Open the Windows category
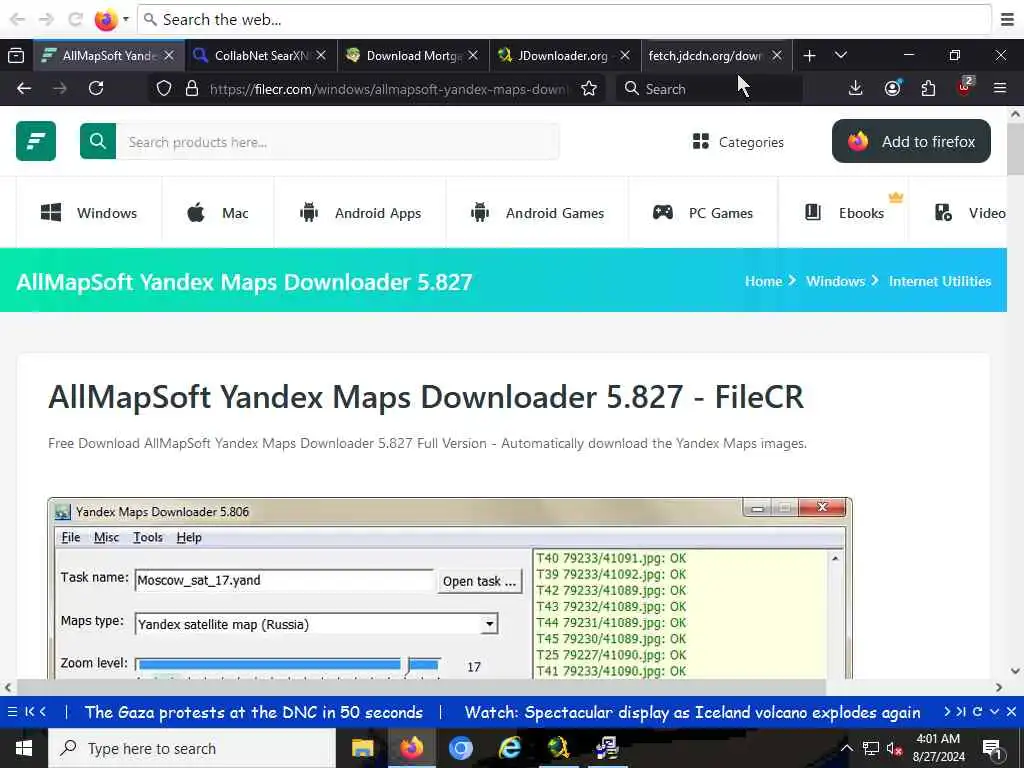This screenshot has height=768, width=1024. click(x=89, y=213)
